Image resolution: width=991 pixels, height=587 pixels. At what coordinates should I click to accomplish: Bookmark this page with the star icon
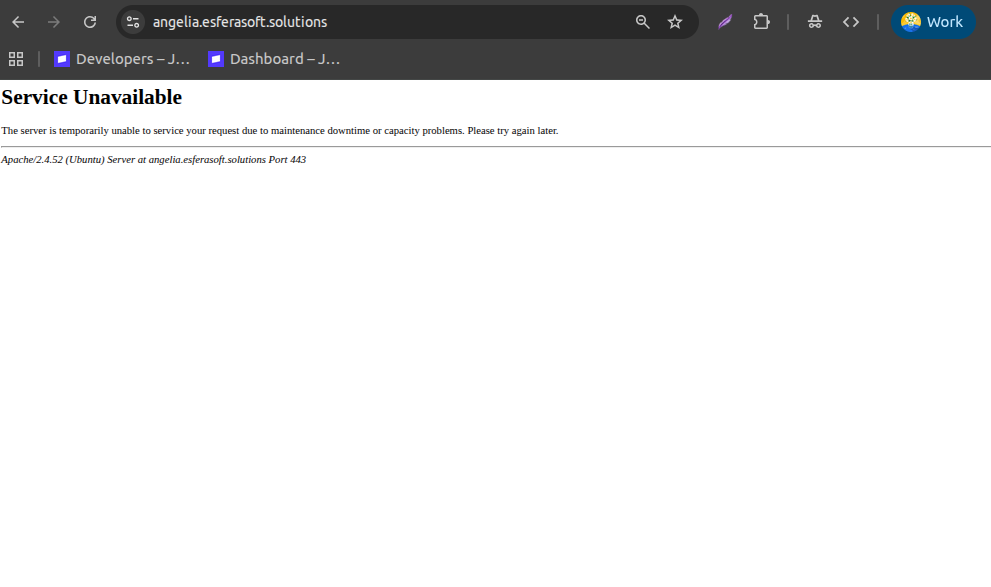point(675,22)
